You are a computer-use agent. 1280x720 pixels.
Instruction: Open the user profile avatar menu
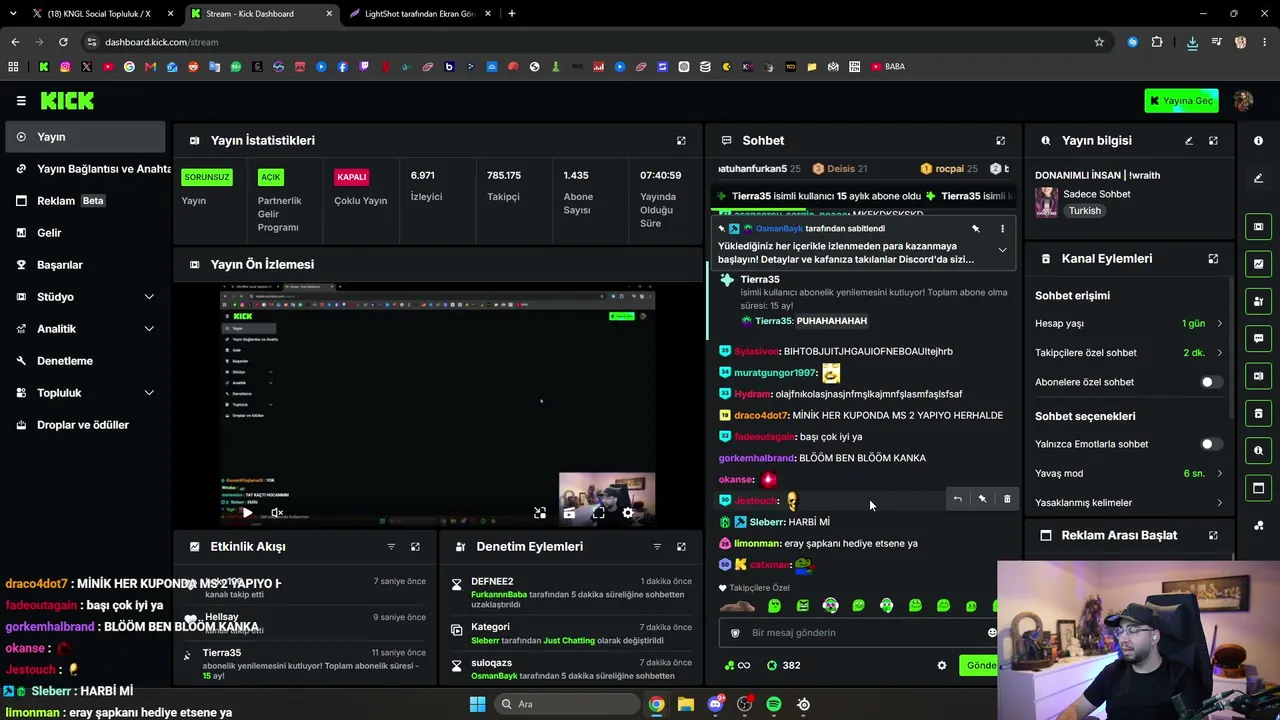pos(1243,101)
